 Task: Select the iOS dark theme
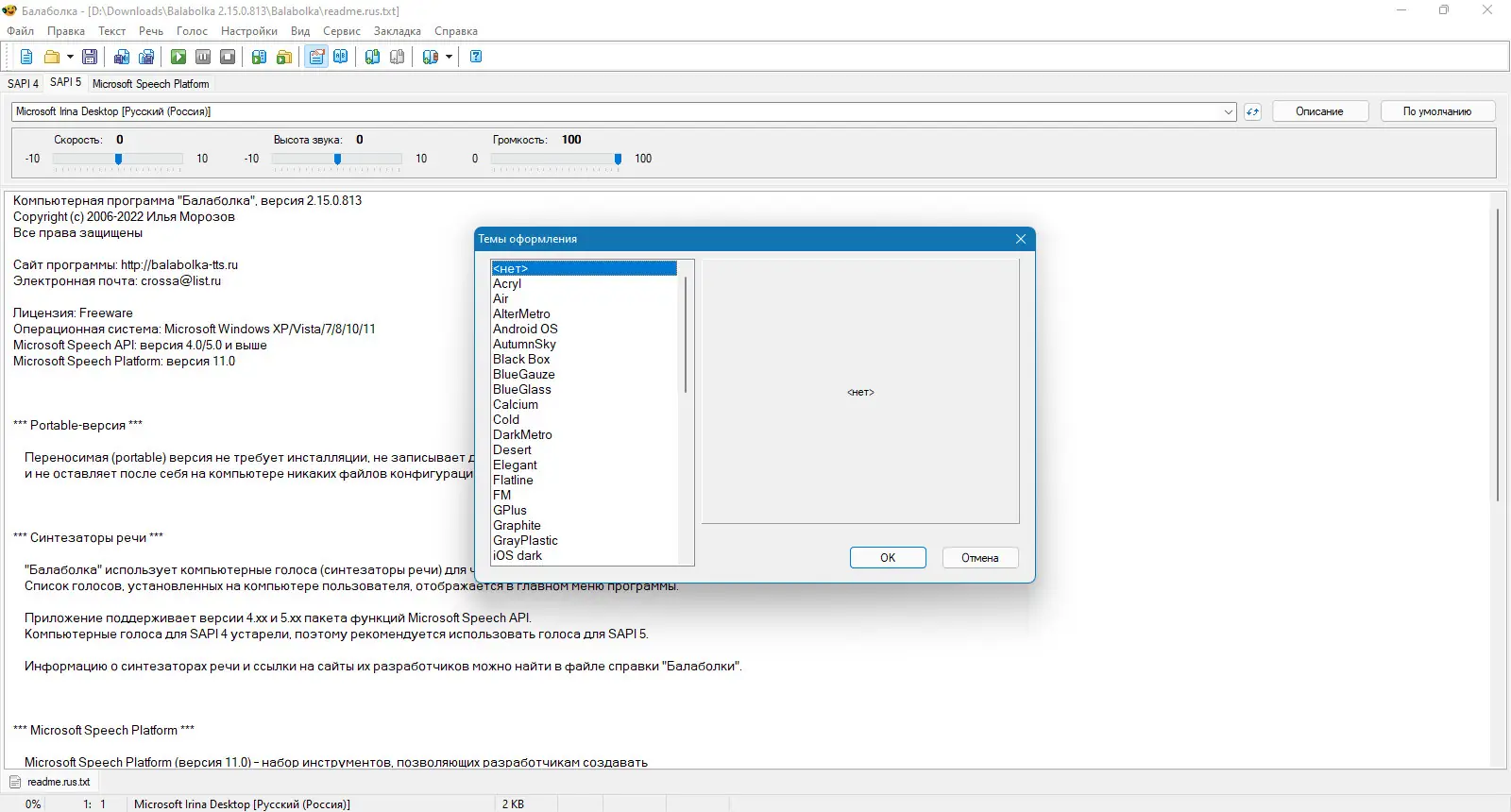[x=585, y=556]
